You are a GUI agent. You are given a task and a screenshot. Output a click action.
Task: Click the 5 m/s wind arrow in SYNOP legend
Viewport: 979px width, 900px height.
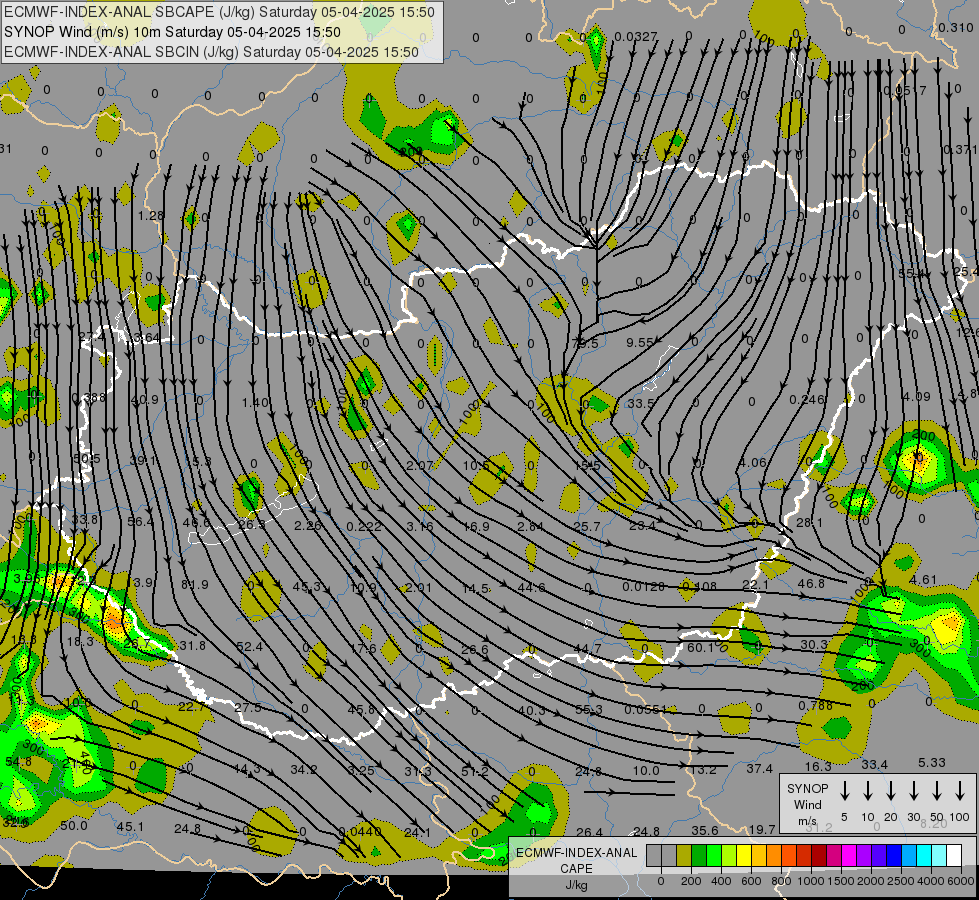click(844, 791)
